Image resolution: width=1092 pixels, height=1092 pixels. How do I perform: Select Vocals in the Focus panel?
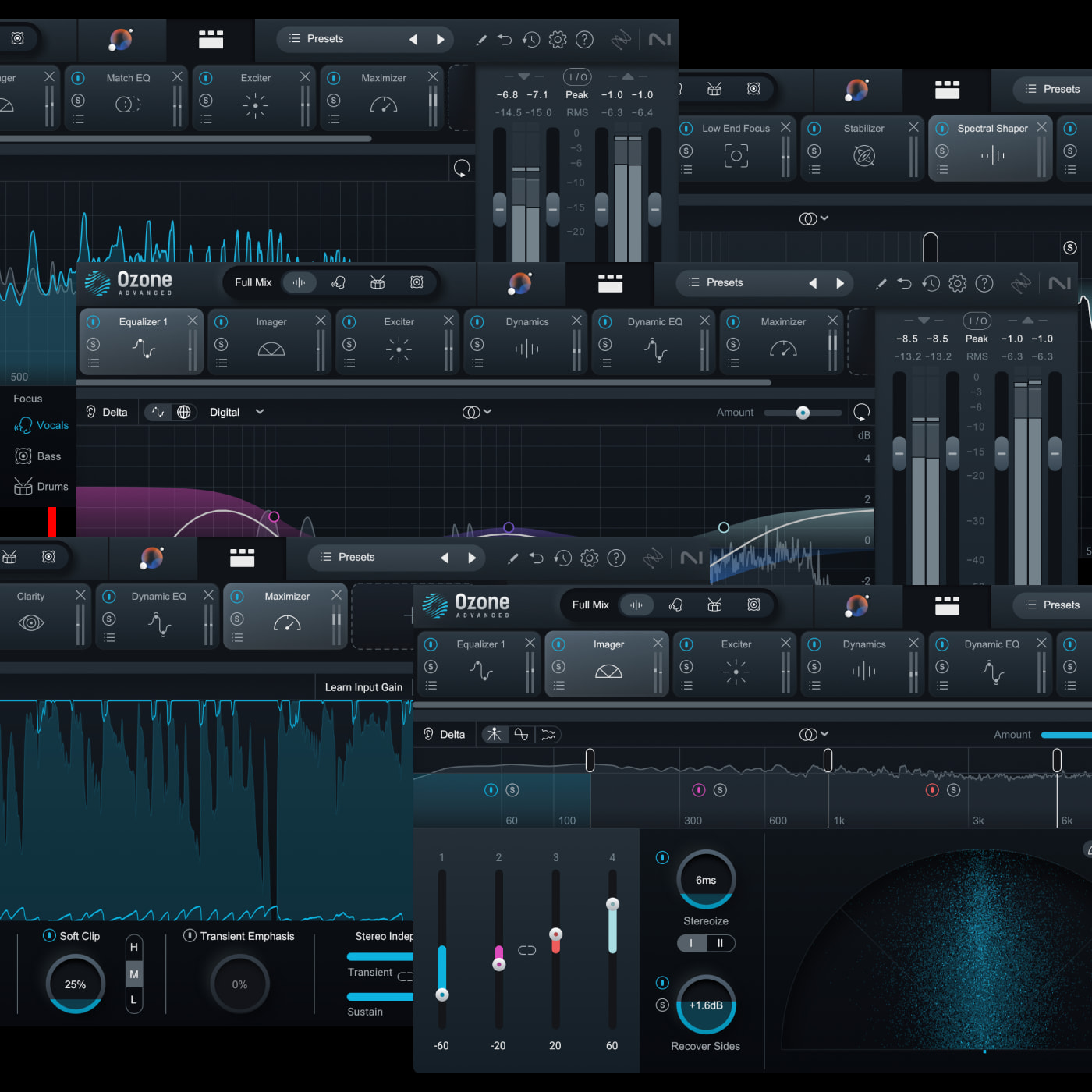(41, 426)
